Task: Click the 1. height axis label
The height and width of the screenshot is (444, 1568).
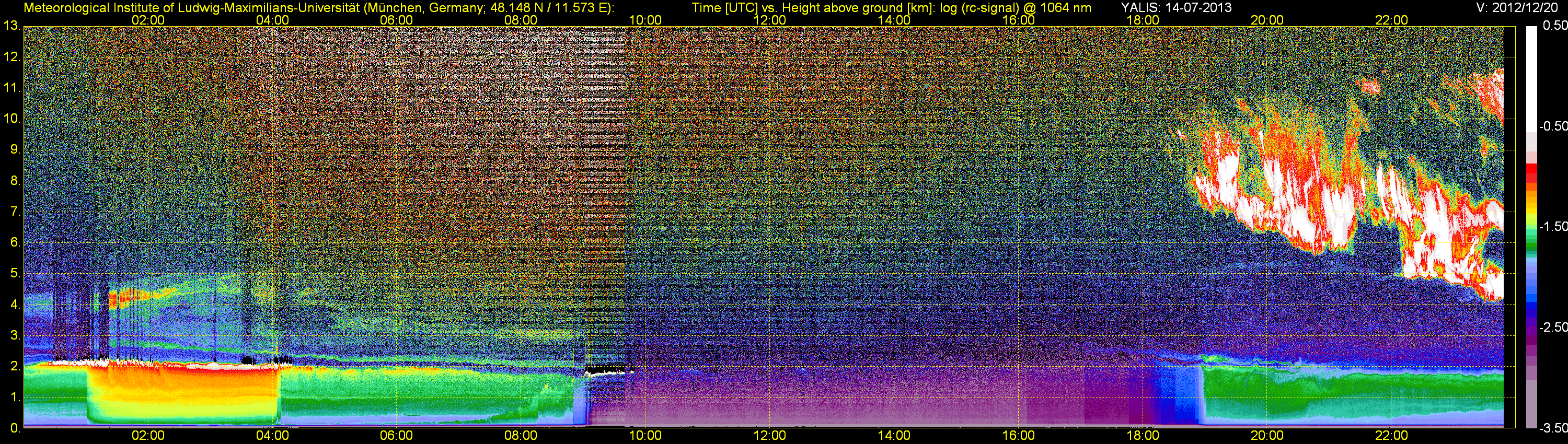Action: [15, 396]
